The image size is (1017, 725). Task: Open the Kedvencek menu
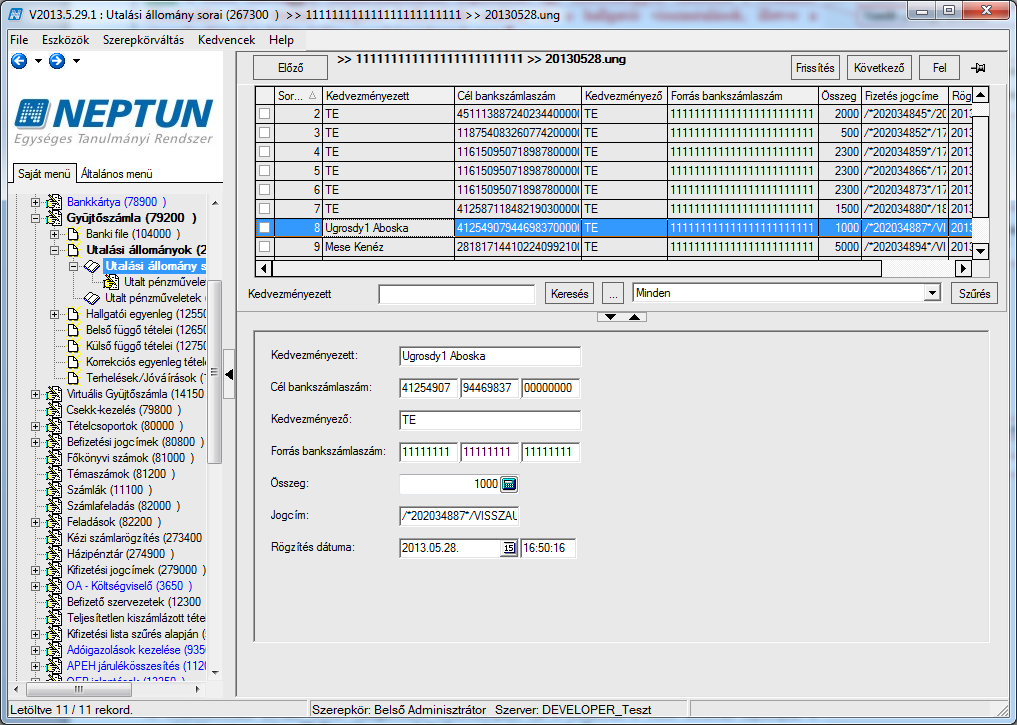coord(227,40)
